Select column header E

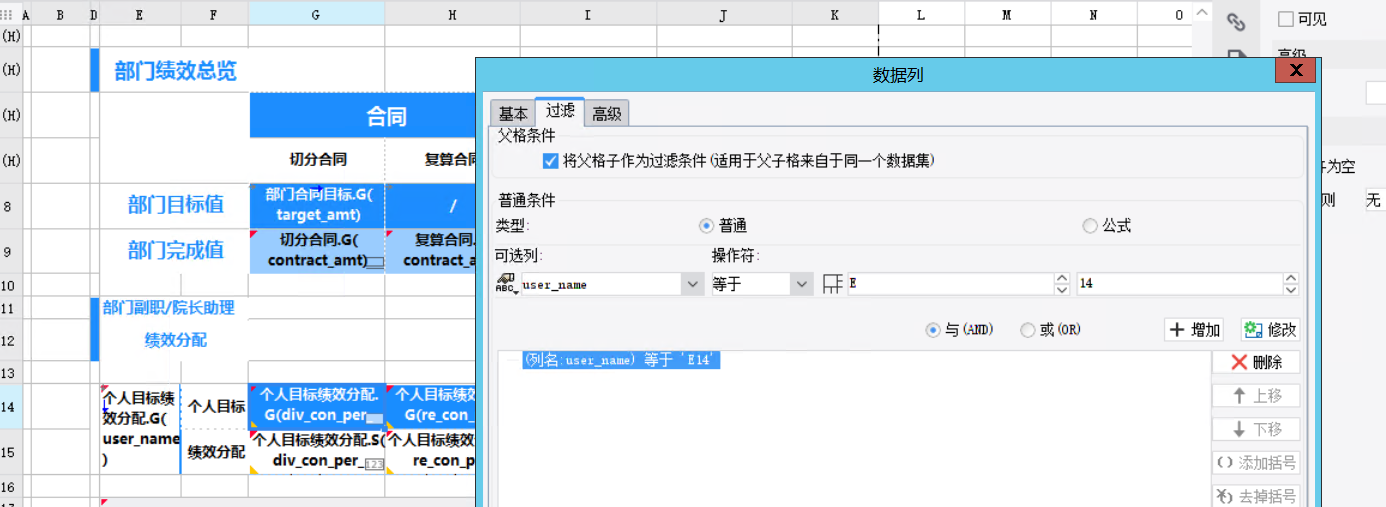pos(139,13)
